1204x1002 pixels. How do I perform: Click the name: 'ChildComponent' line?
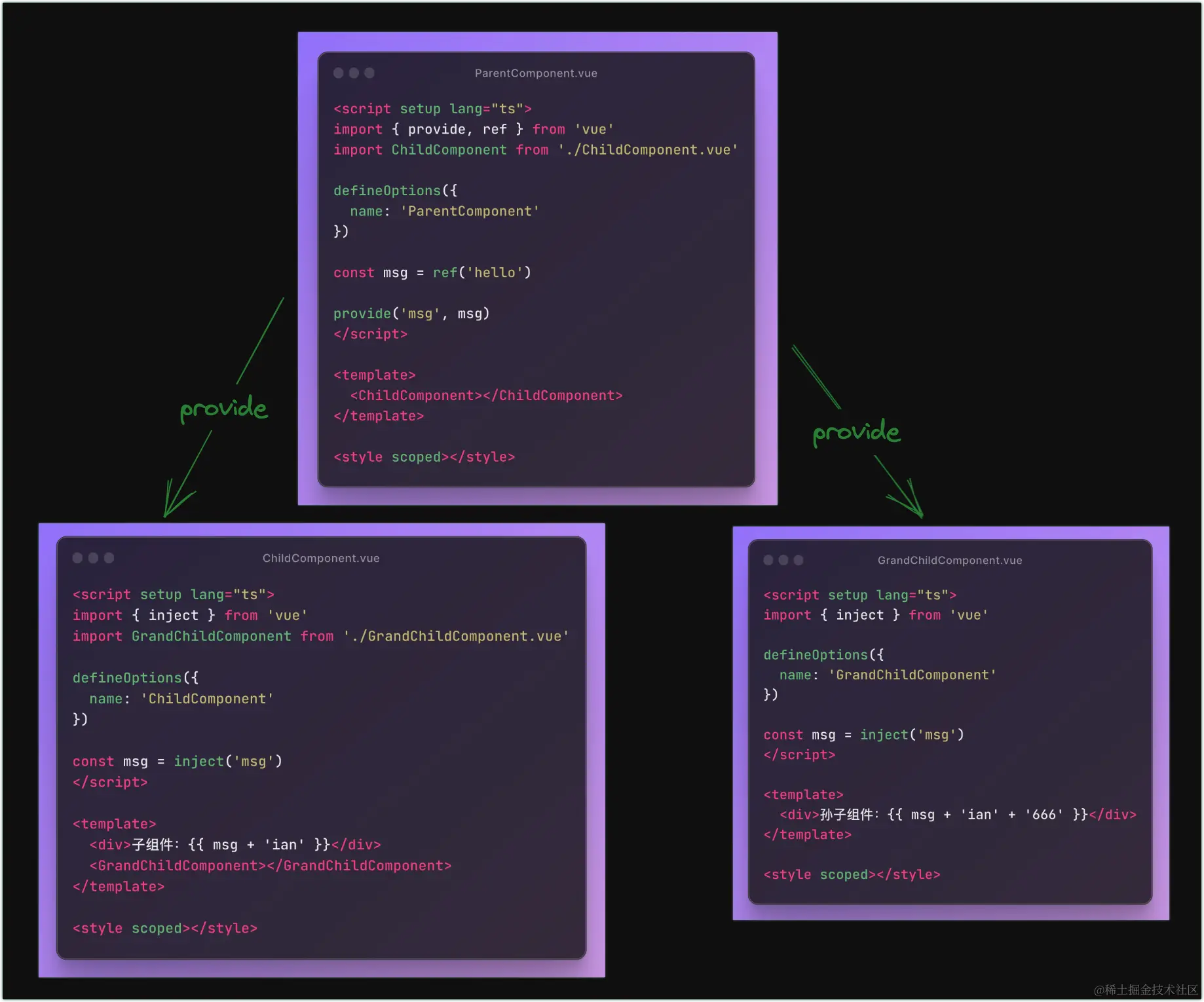pos(181,699)
